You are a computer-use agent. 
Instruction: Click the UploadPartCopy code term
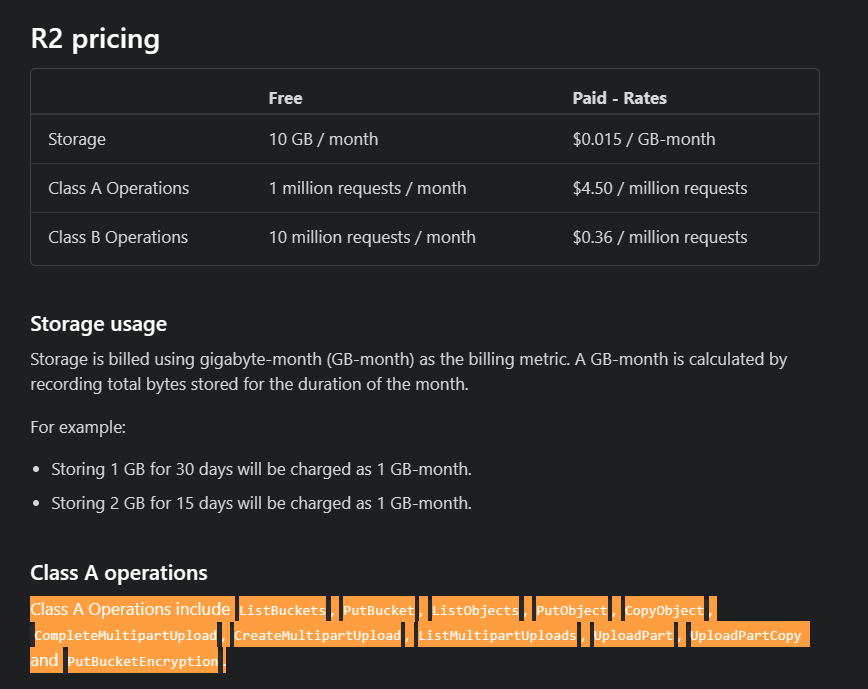(x=745, y=636)
